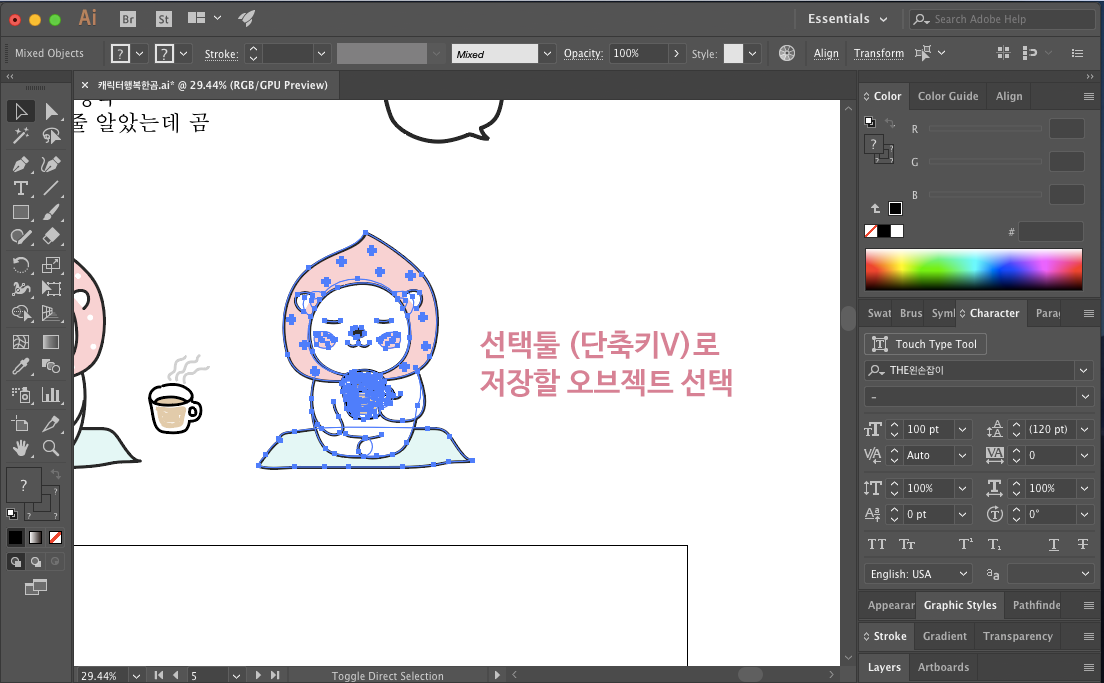Click the Align link in control bar
Viewport: 1104px width, 683px height.
(x=826, y=54)
